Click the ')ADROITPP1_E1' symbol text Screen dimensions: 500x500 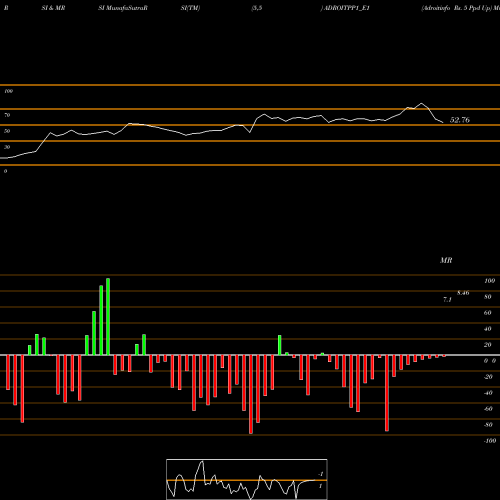[x=345, y=8]
